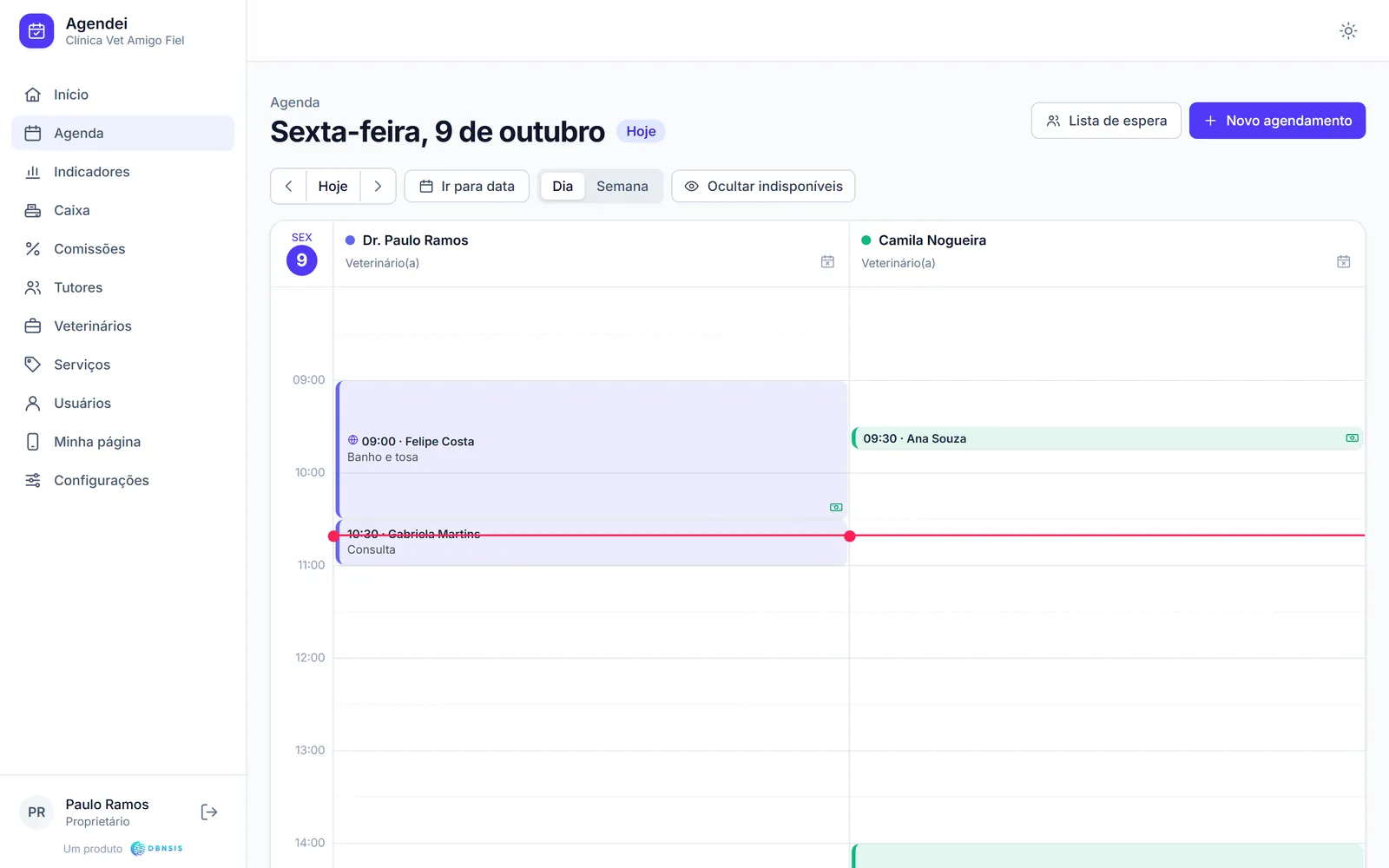The image size is (1389, 868).
Task: Go to Caixa section
Action: [x=123, y=210]
